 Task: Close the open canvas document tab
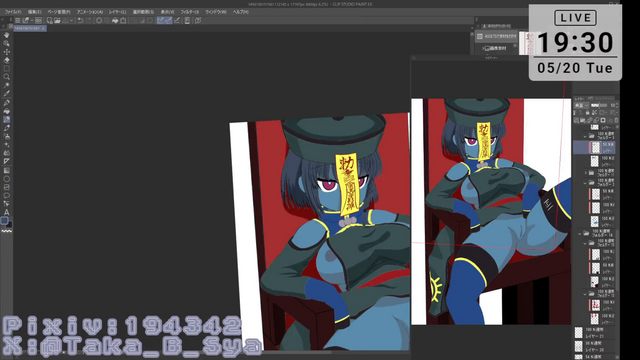pos(43,29)
